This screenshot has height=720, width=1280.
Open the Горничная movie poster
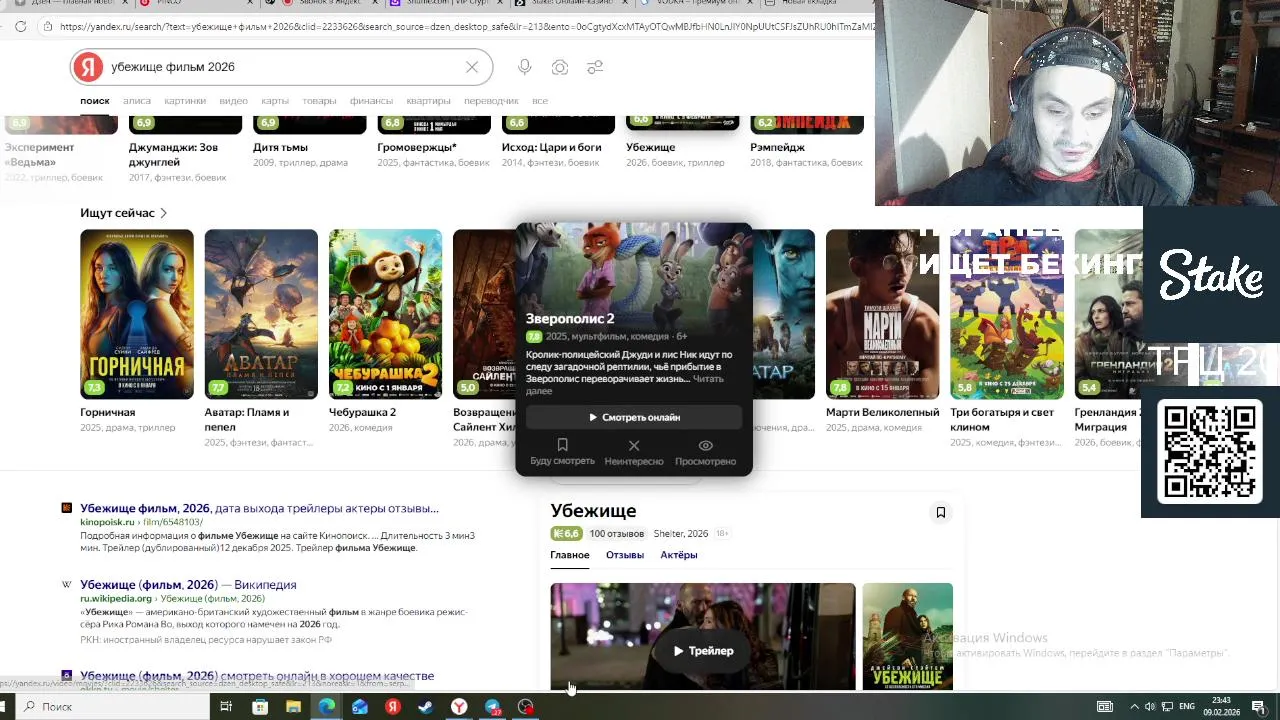pos(137,314)
